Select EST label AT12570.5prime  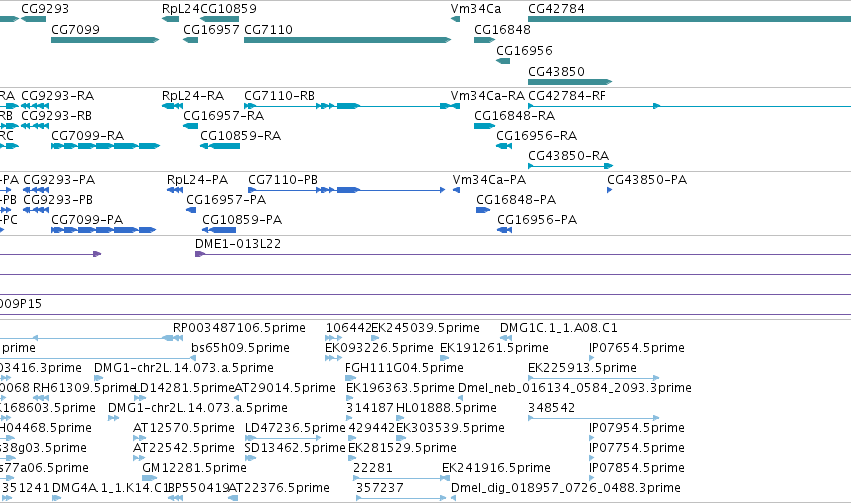[x=184, y=428]
